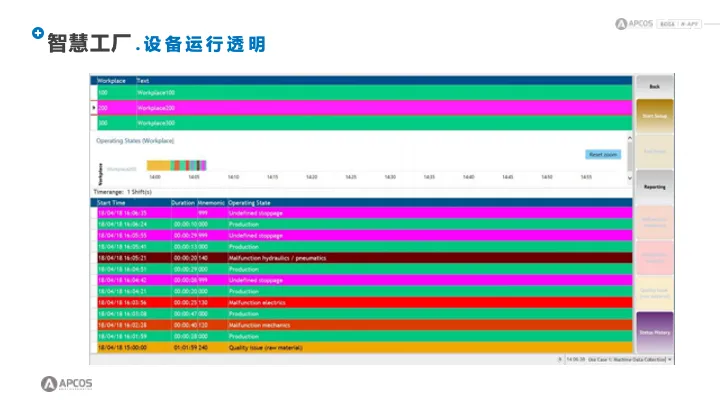The width and height of the screenshot is (720, 405).
Task: Click the Operating State column header
Action: (249, 202)
